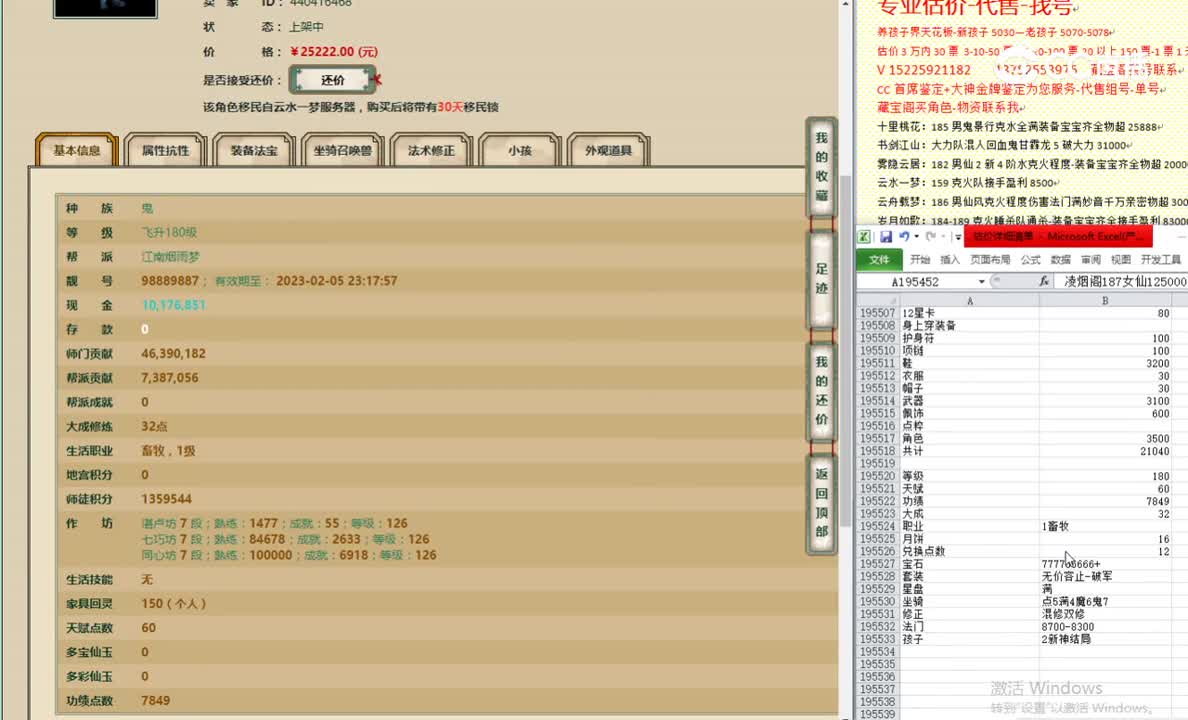Click the 师门贡献 value 46,390,182
1188x720 pixels.
[173, 353]
